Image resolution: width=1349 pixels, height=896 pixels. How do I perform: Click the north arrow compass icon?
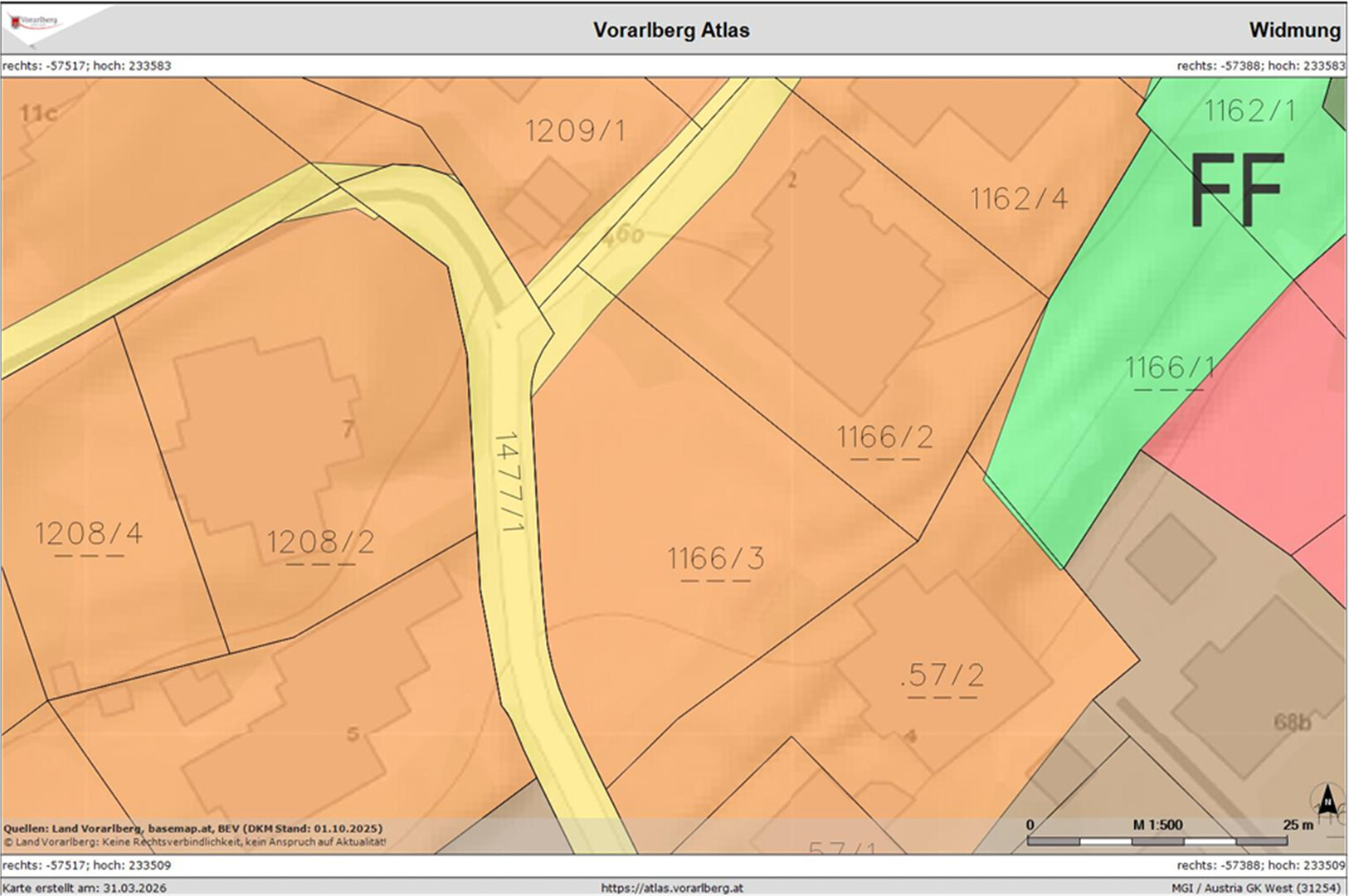coord(1327,801)
